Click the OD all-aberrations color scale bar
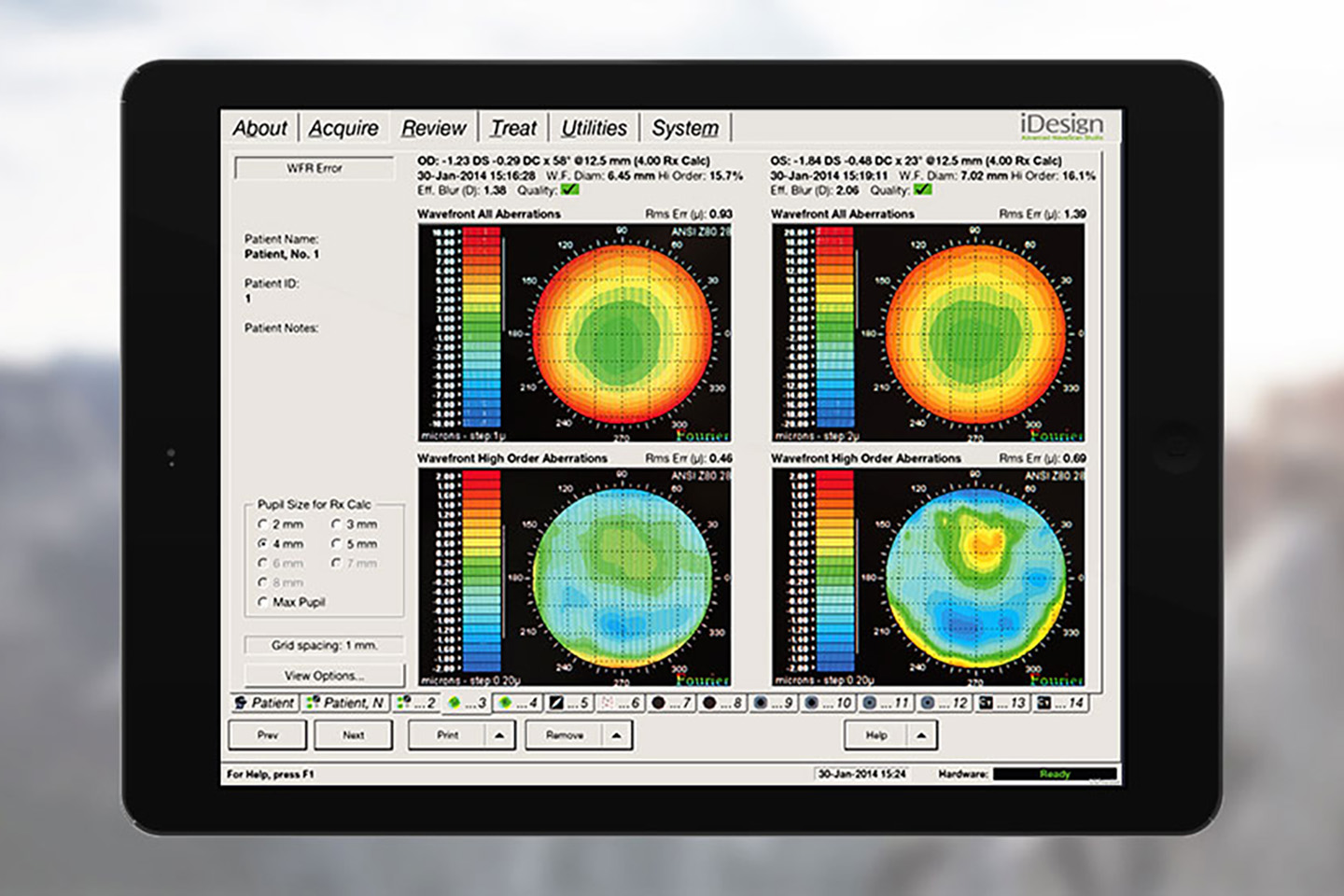Image resolution: width=1344 pixels, height=896 pixels. (x=482, y=328)
